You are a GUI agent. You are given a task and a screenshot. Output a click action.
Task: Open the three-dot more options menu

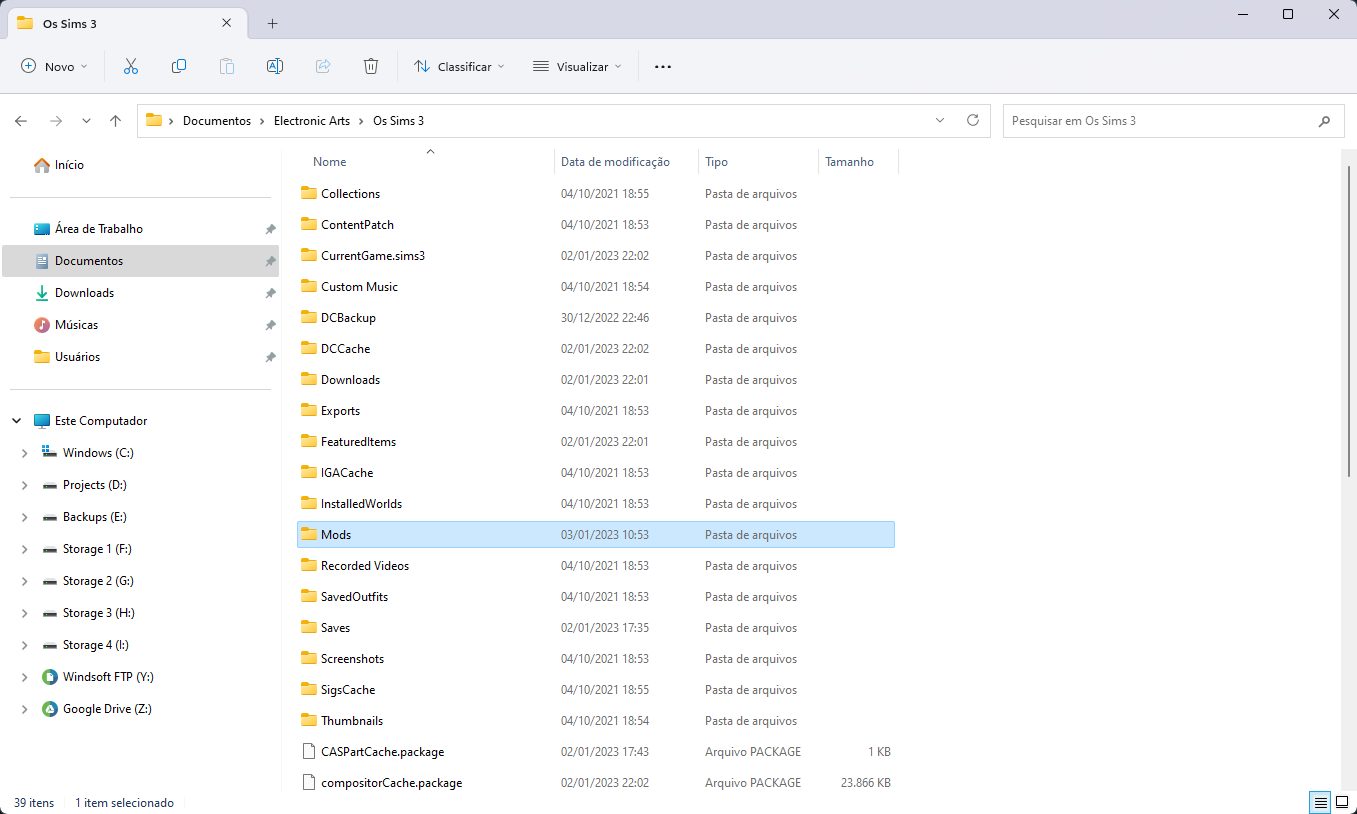pos(663,67)
